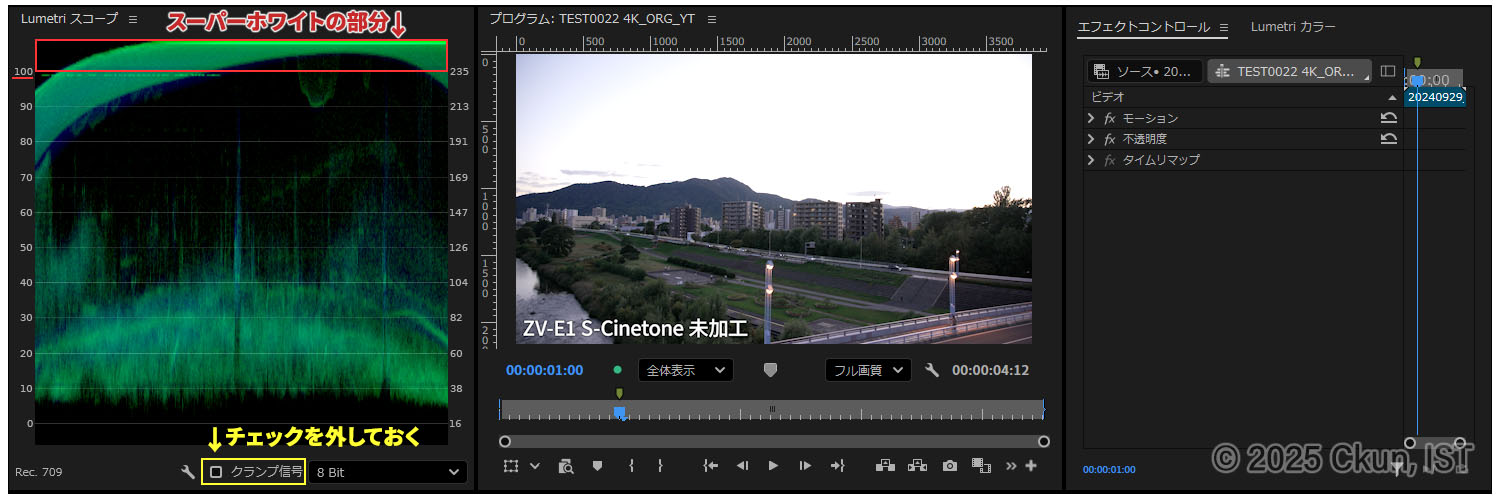Image resolution: width=1500 pixels, height=500 pixels.
Task: Click the blue program playhead
Action: [x=620, y=412]
